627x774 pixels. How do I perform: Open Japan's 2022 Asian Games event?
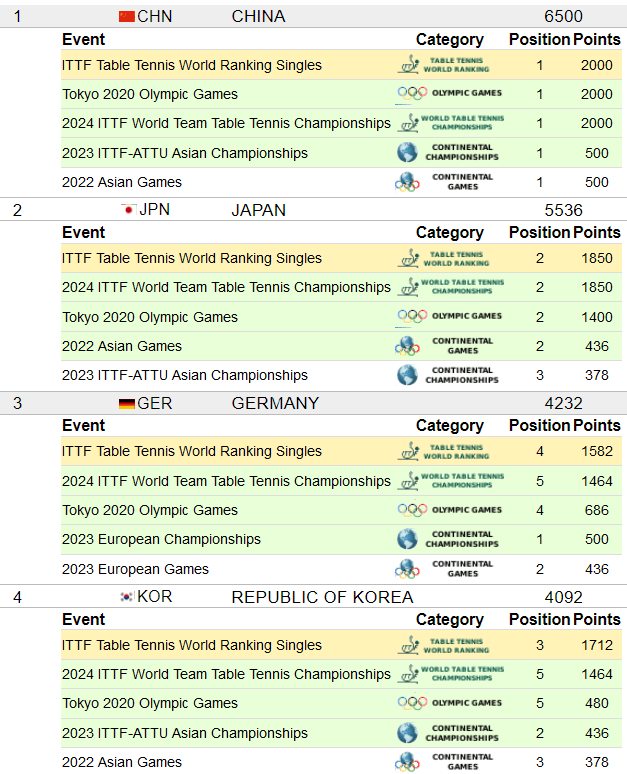[121, 346]
